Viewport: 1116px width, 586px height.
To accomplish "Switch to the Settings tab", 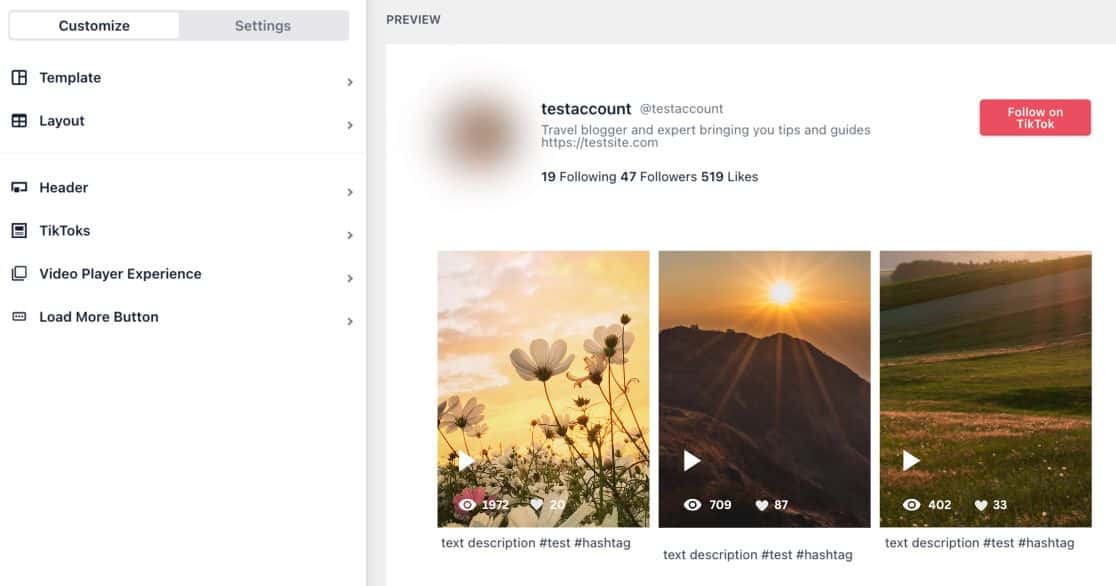I will pyautogui.click(x=262, y=25).
